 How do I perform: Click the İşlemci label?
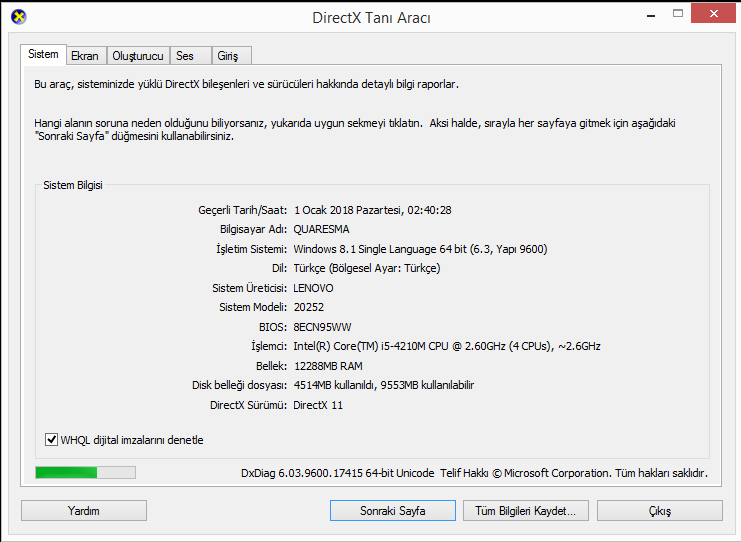[x=269, y=346]
